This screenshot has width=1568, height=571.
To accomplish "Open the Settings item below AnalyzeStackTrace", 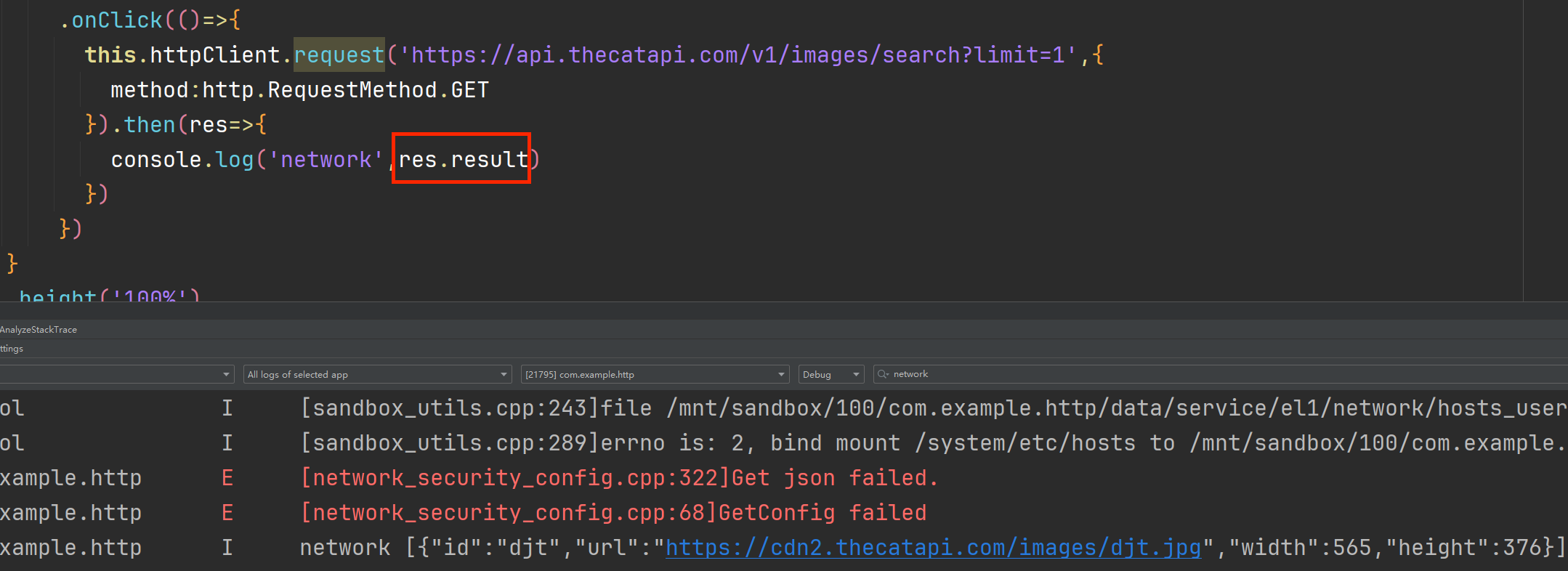I will (x=12, y=349).
